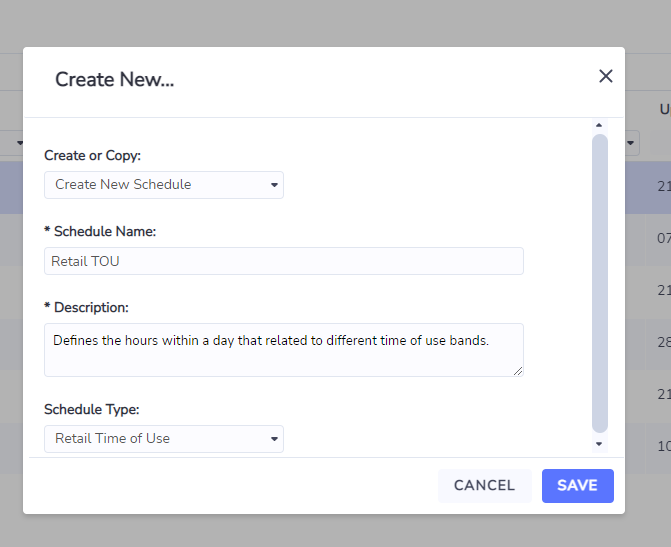This screenshot has width=671, height=547.
Task: Save the new schedule
Action: [x=578, y=486]
